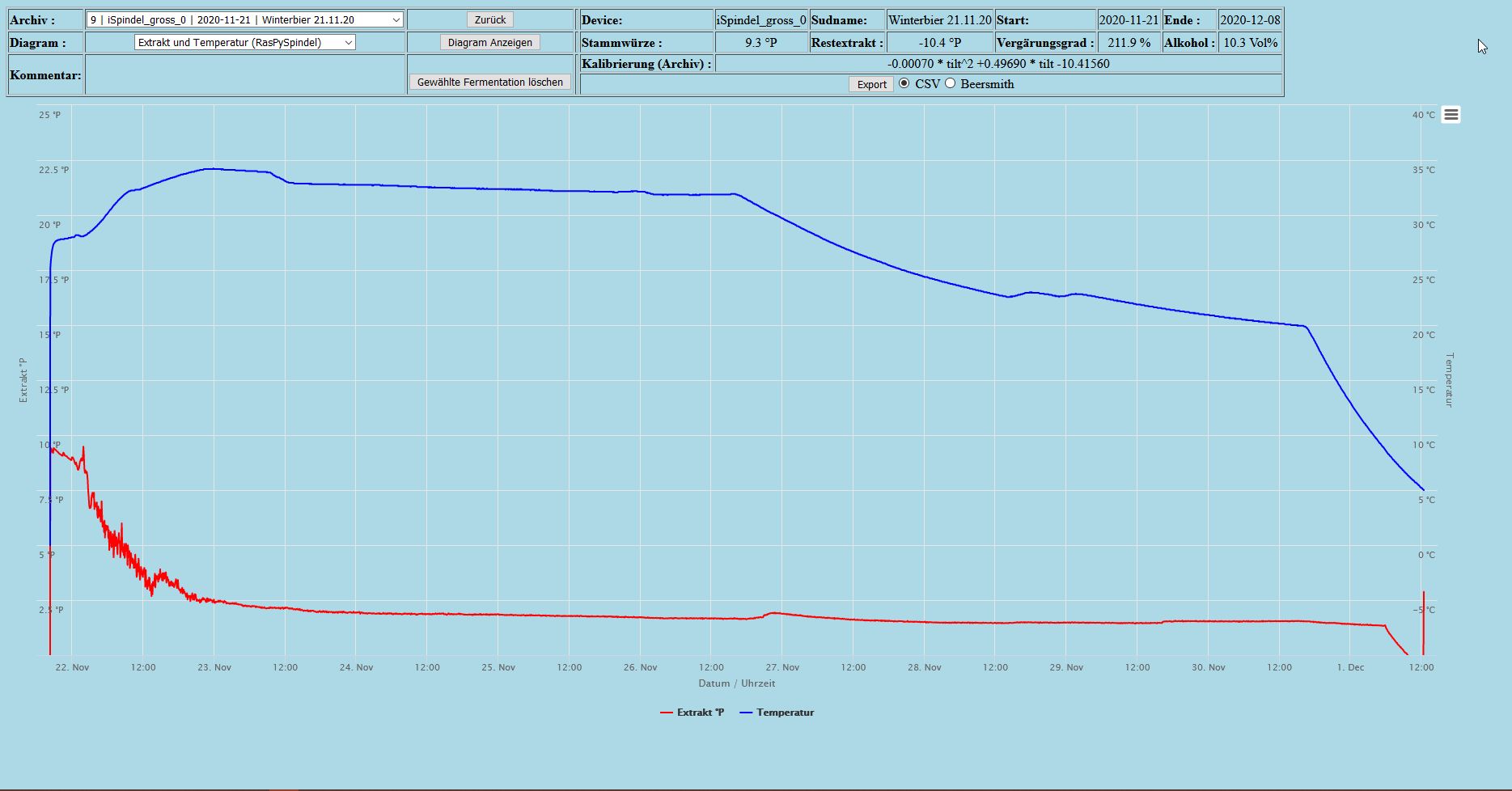Click the Diagram Anzeigen button
Image resolution: width=1512 pixels, height=791 pixels.
click(x=489, y=43)
